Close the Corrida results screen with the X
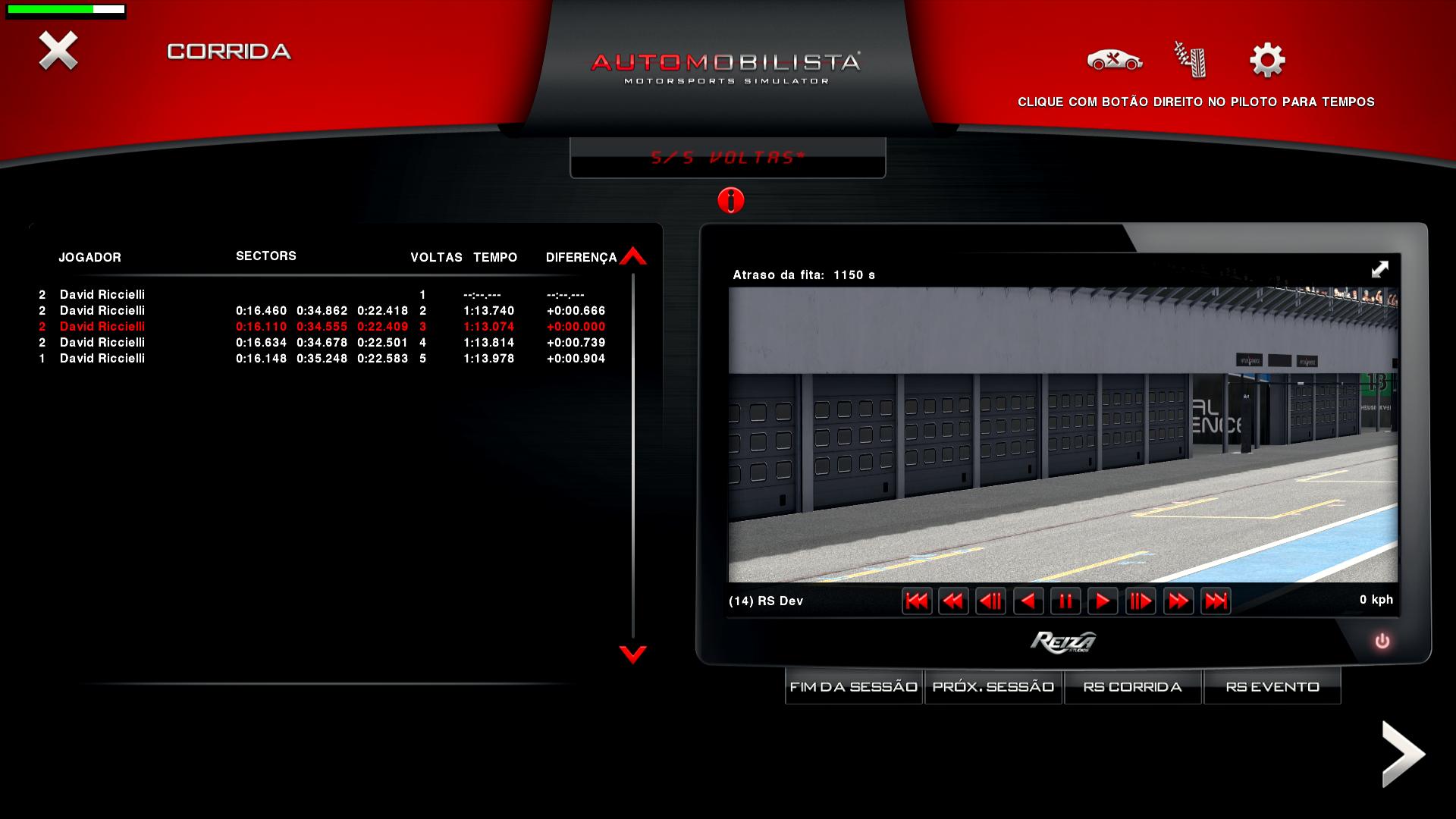This screenshot has width=1456, height=819. (58, 51)
